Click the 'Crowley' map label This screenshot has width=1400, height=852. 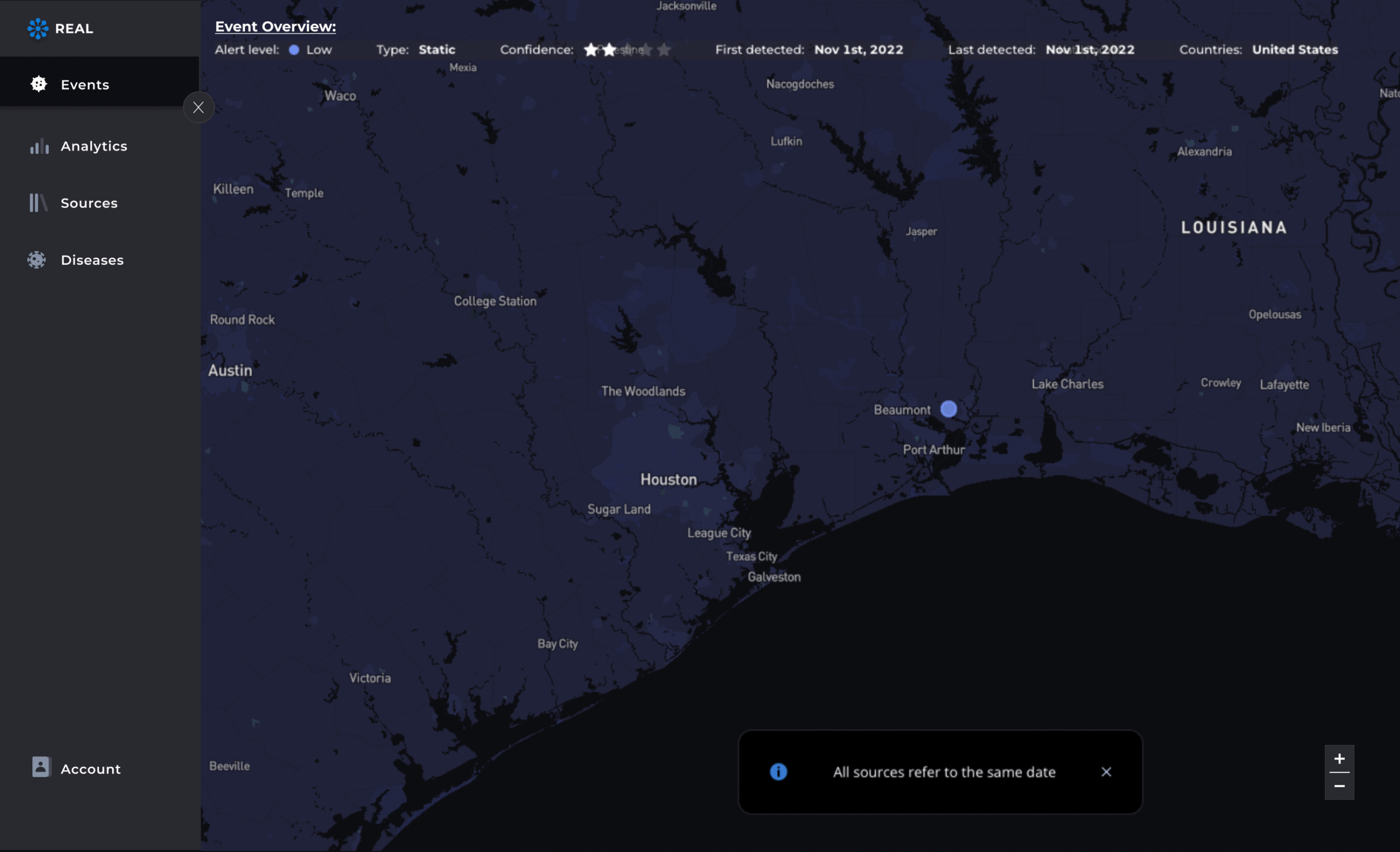[1221, 383]
